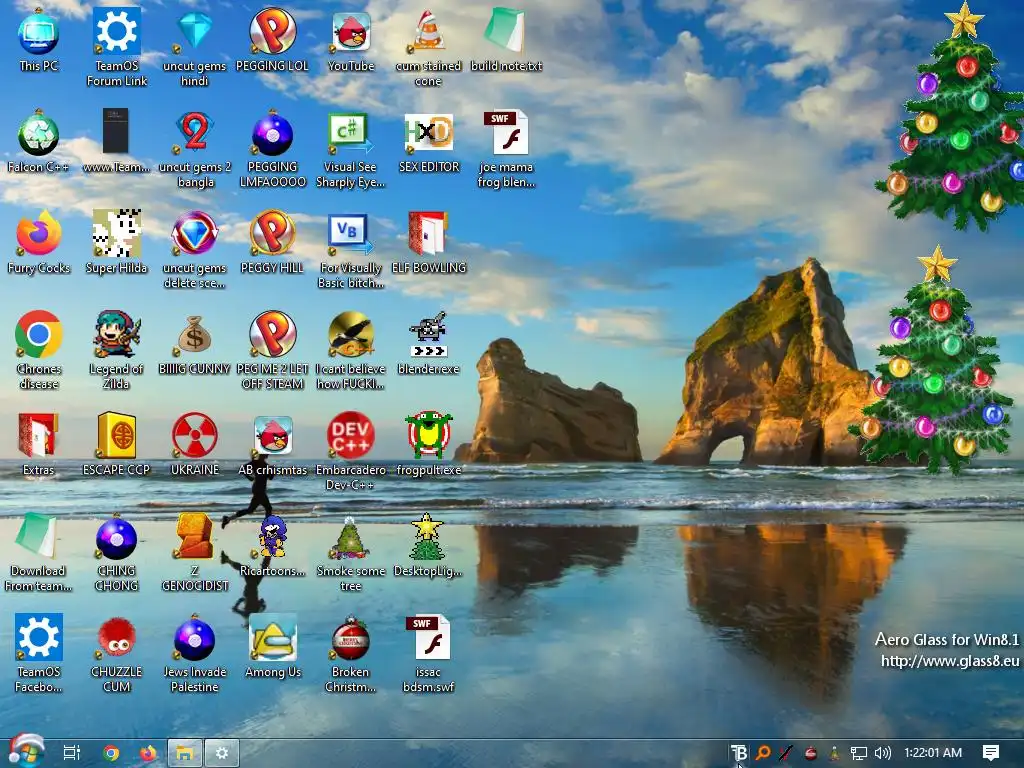Open the Action Center notifications

(991, 753)
